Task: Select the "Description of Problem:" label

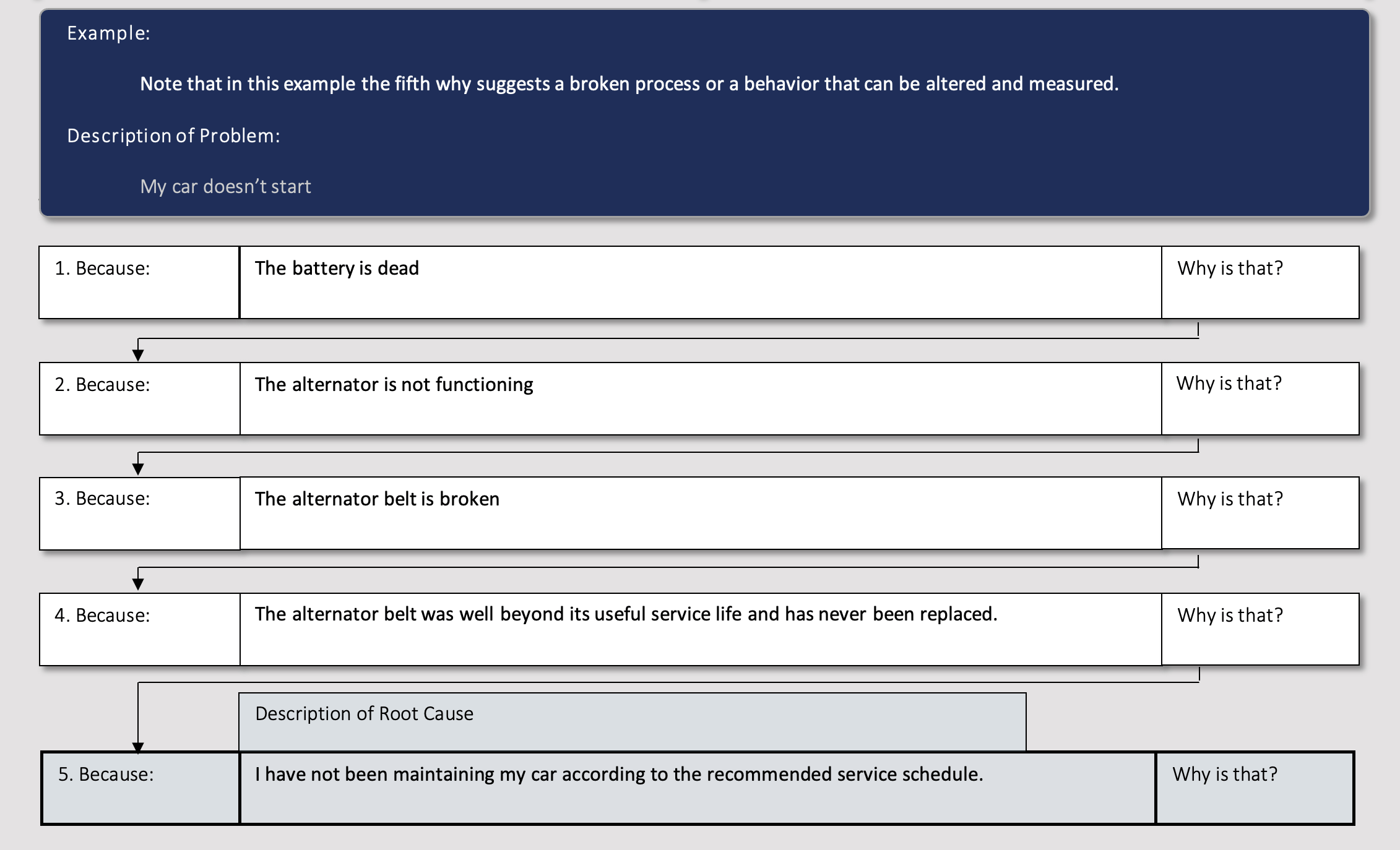Action: click(173, 136)
